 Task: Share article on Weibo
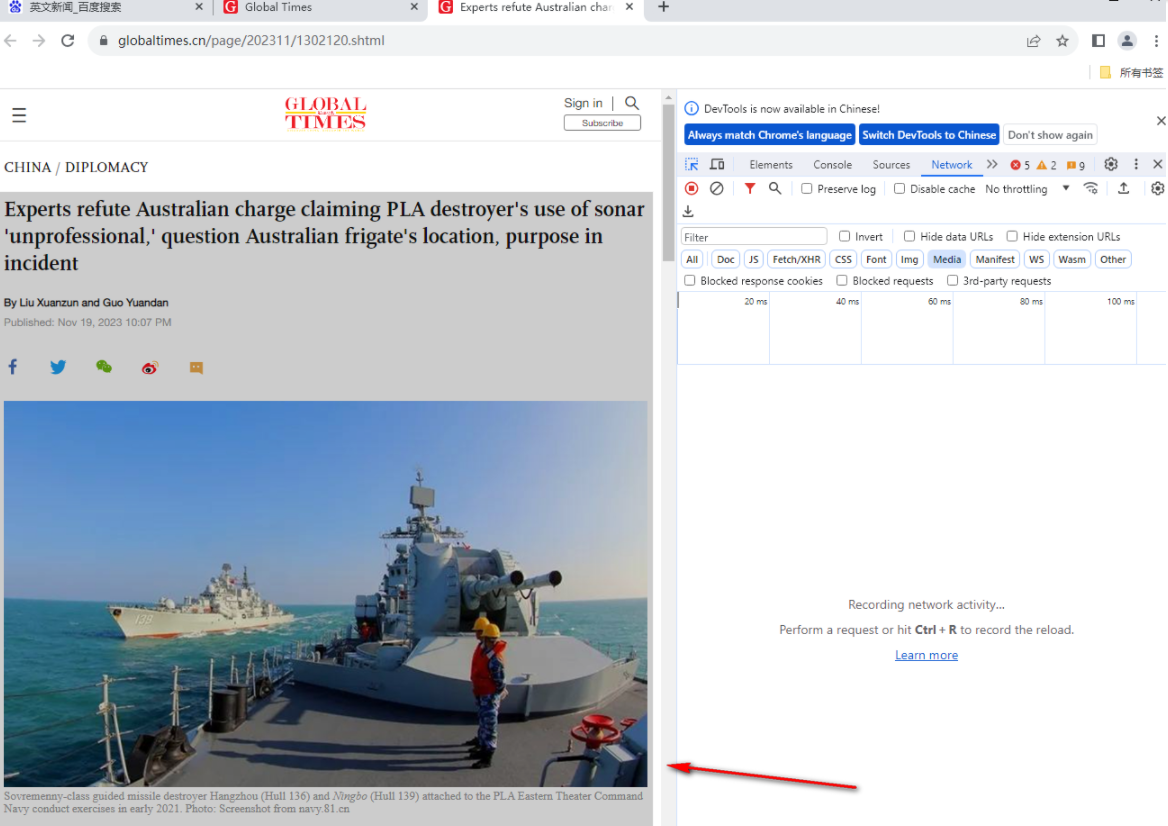tap(150, 367)
